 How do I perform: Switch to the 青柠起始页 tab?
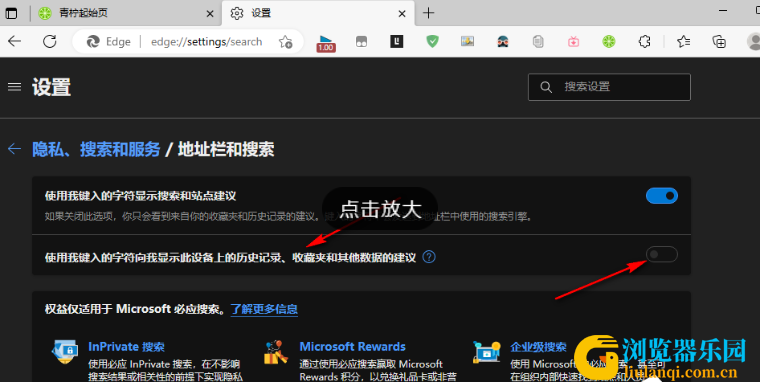pyautogui.click(x=126, y=13)
